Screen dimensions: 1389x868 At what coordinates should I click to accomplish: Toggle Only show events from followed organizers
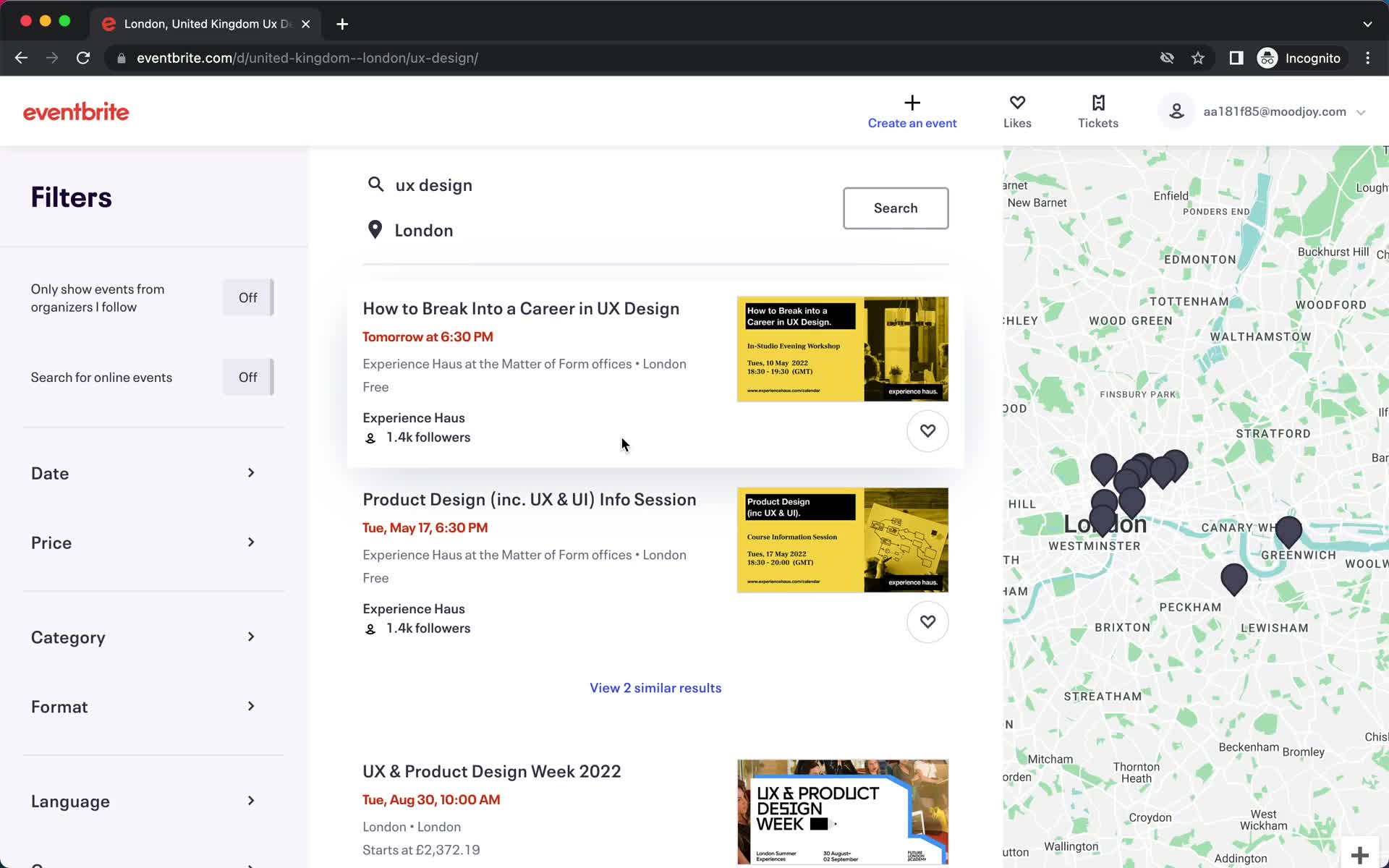tap(247, 297)
